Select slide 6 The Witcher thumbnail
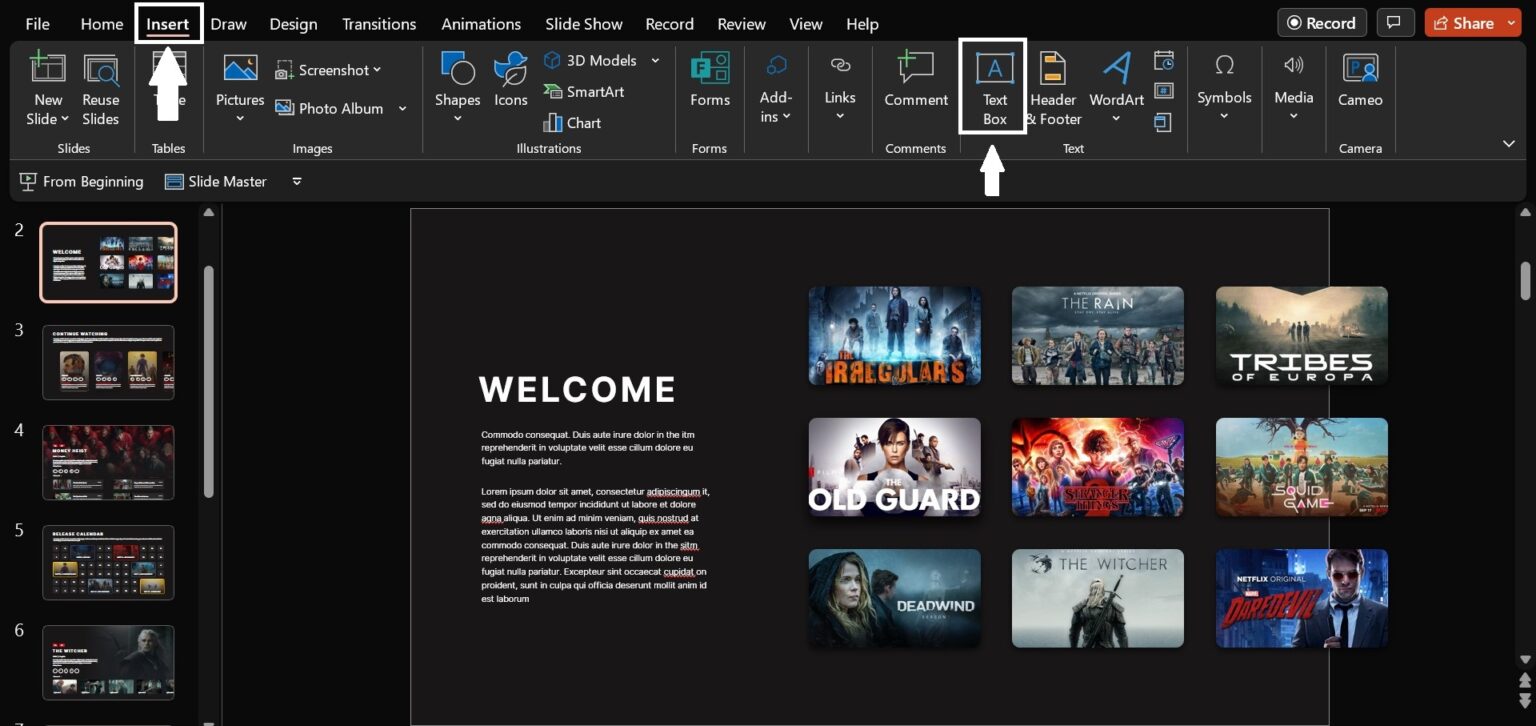This screenshot has width=1536, height=726. pyautogui.click(x=108, y=662)
